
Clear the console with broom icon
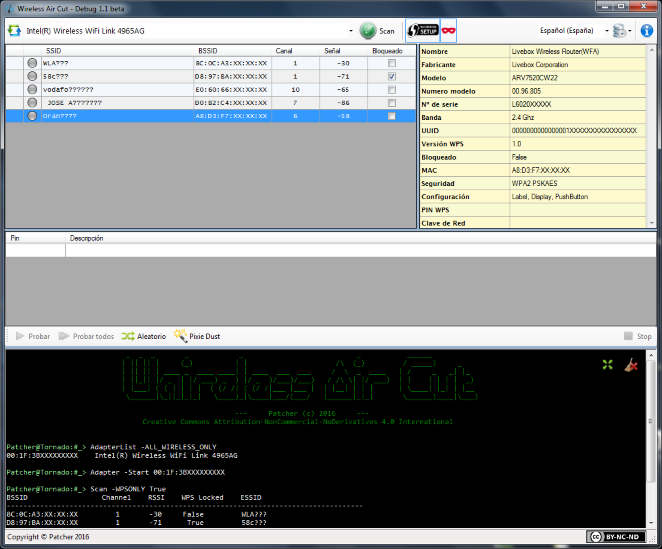[x=631, y=366]
